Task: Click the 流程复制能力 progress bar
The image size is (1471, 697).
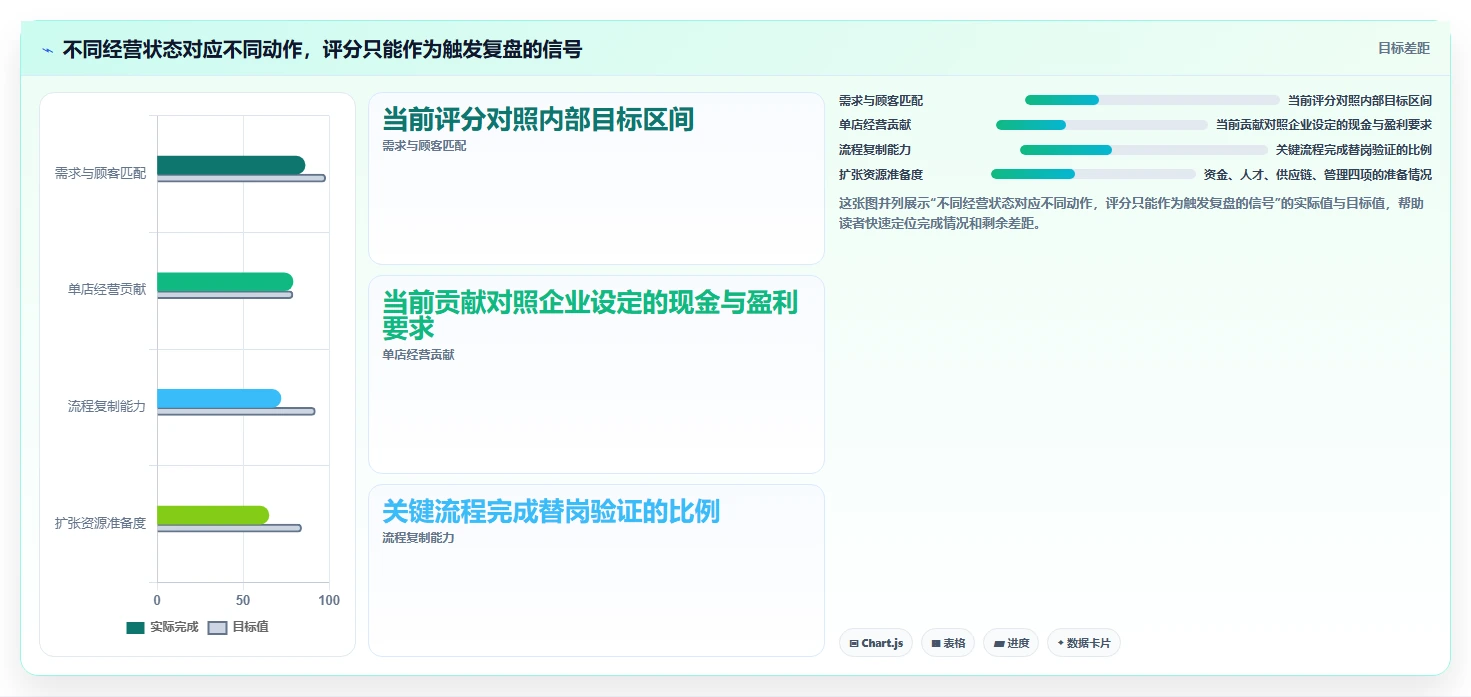Action: click(1144, 150)
